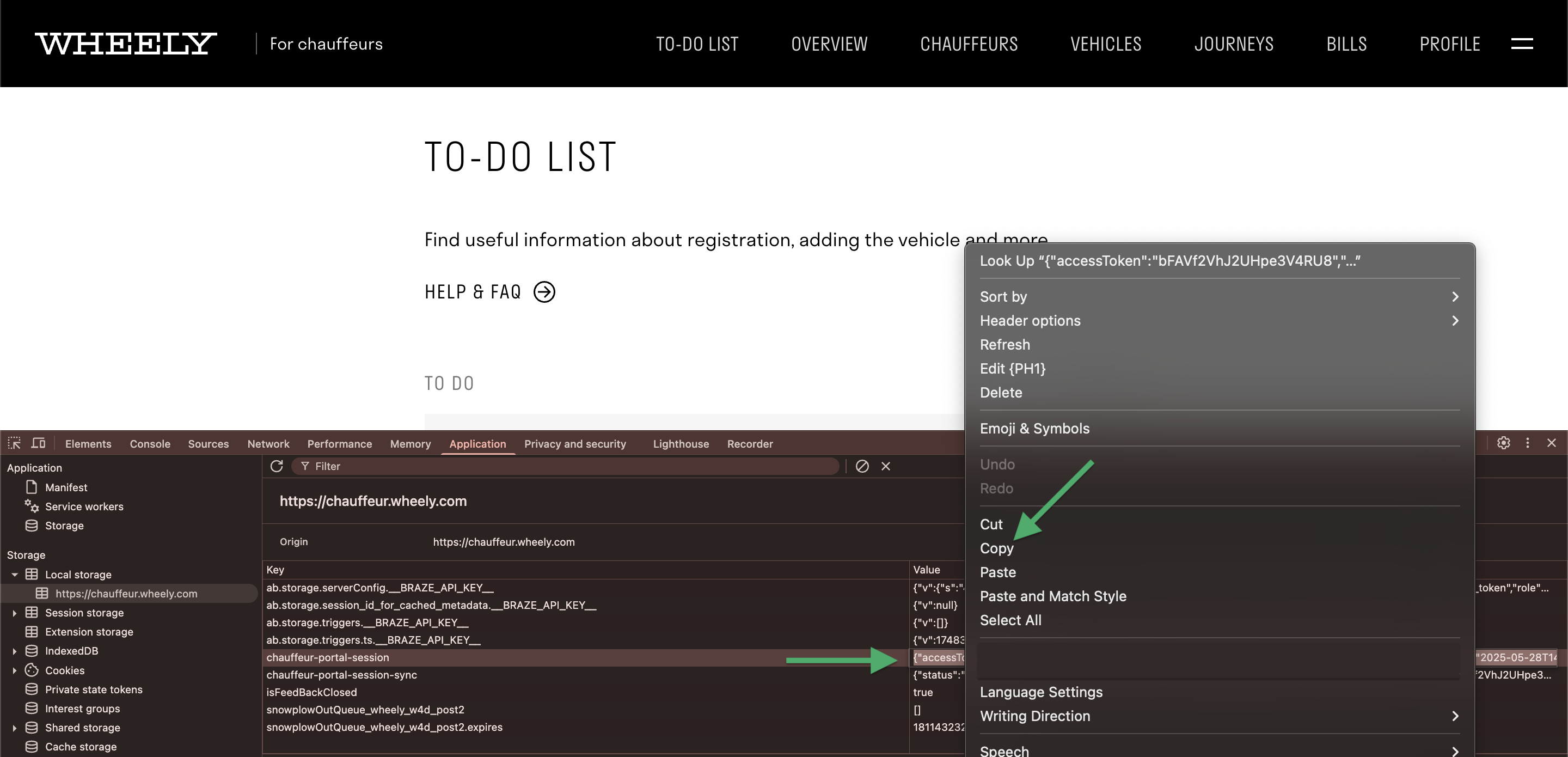Switch to the Sources tab
The image size is (1568, 757).
pos(208,444)
